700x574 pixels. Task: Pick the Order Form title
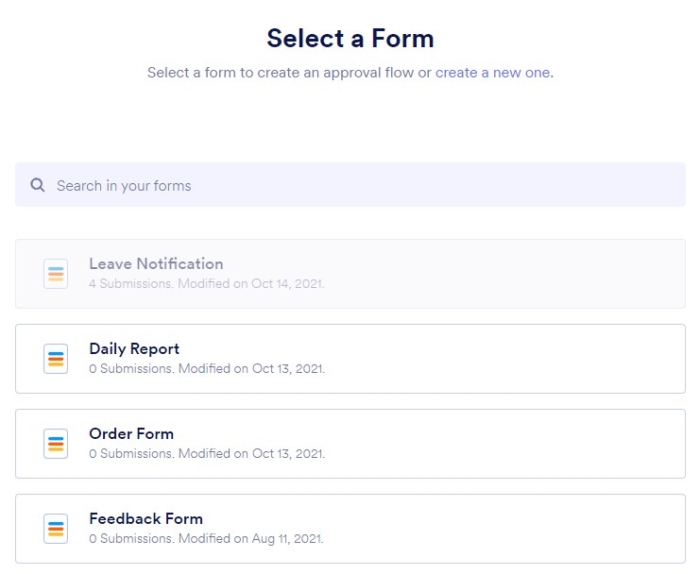pos(131,434)
